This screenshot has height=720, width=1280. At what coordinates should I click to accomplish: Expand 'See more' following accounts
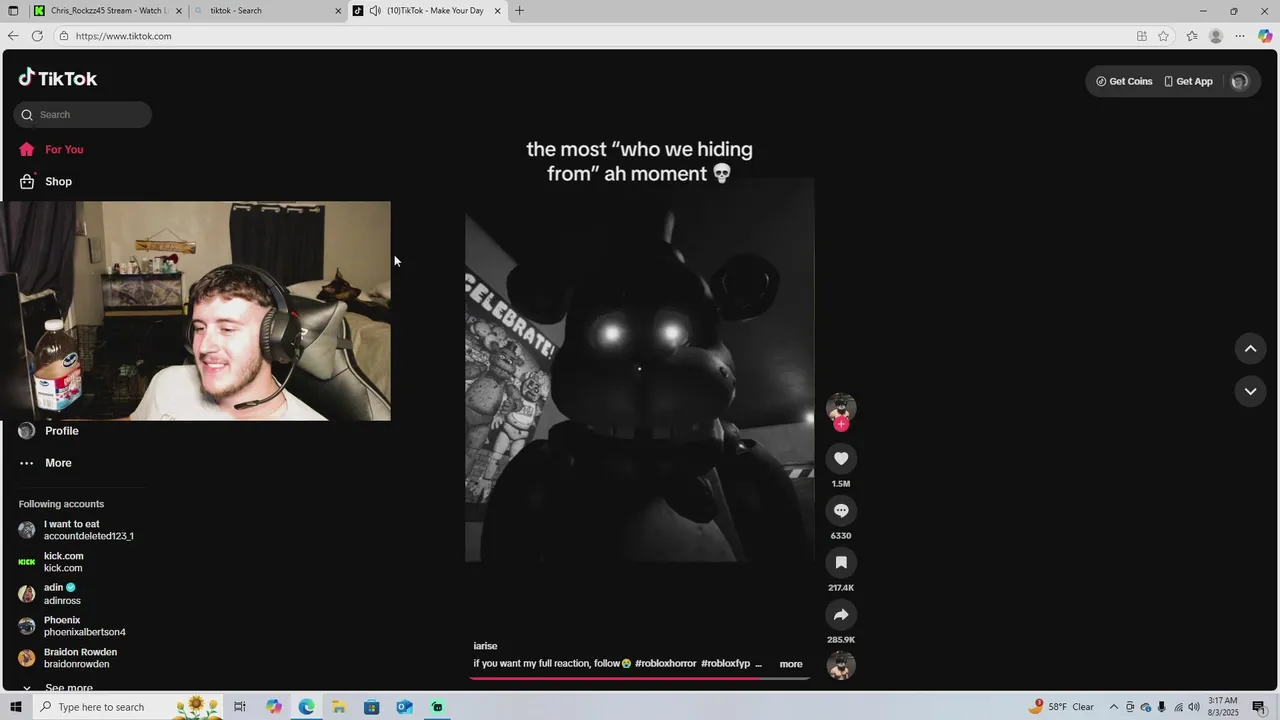tap(68, 688)
